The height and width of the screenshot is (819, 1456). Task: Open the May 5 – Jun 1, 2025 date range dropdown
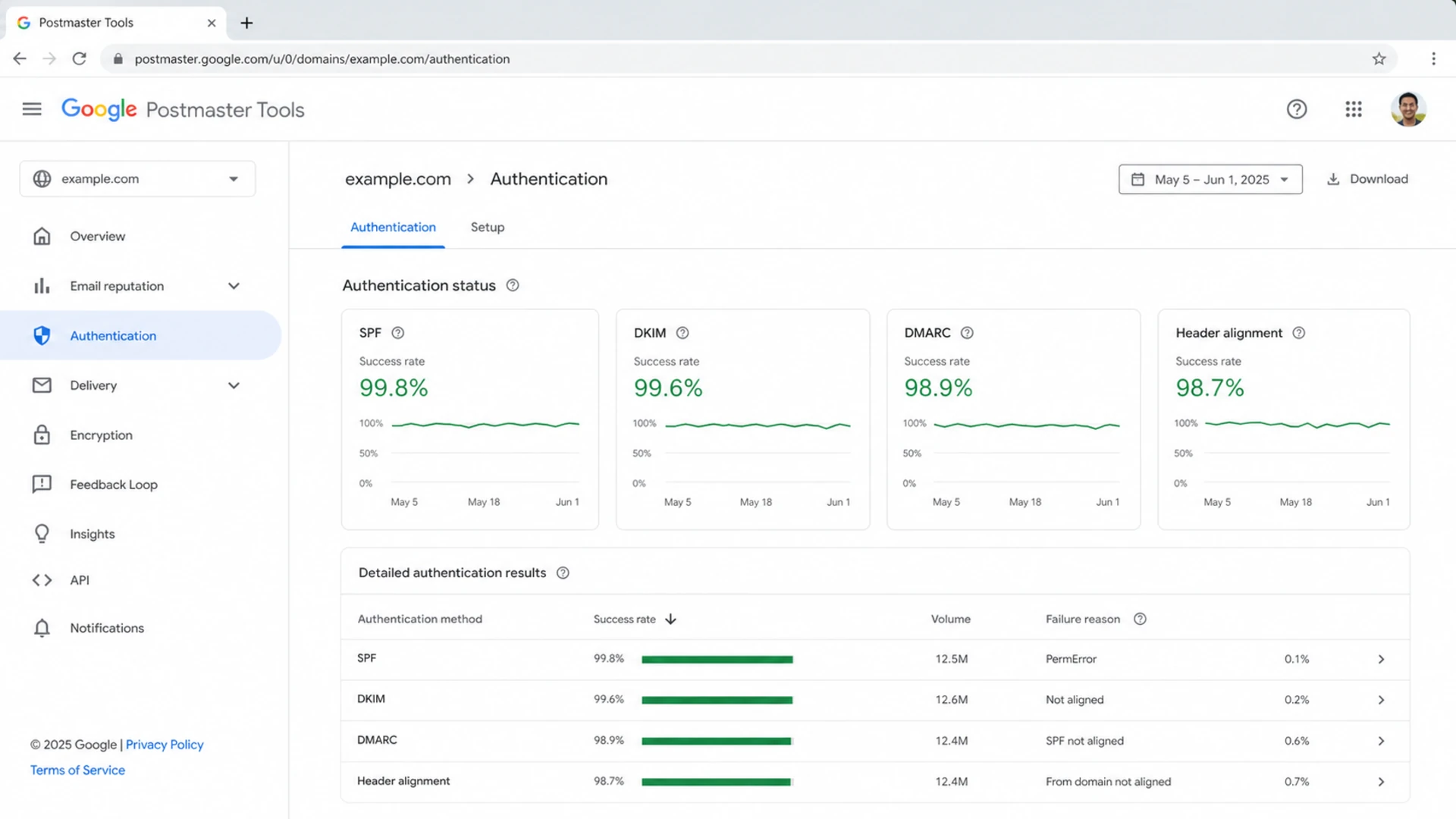(1210, 180)
